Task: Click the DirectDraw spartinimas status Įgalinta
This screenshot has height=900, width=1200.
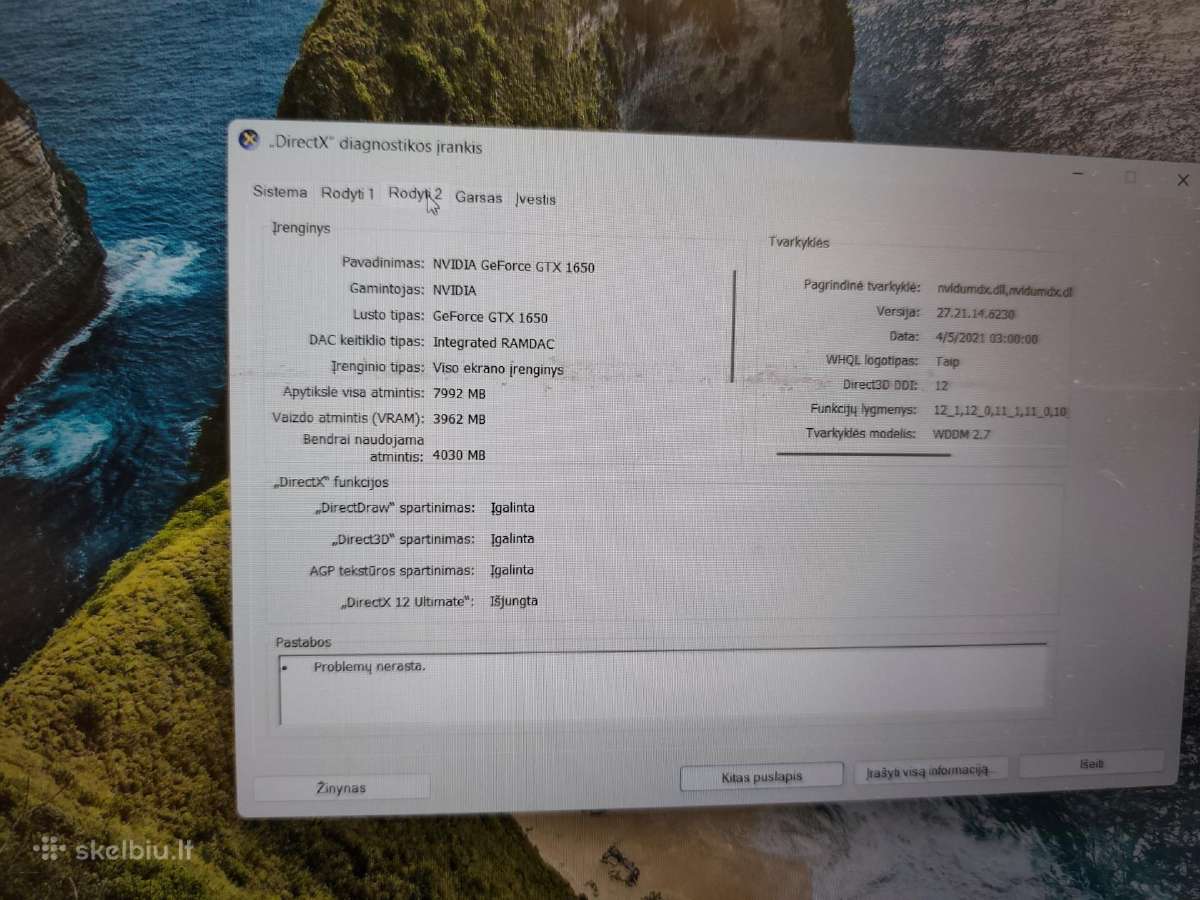Action: pyautogui.click(x=513, y=508)
